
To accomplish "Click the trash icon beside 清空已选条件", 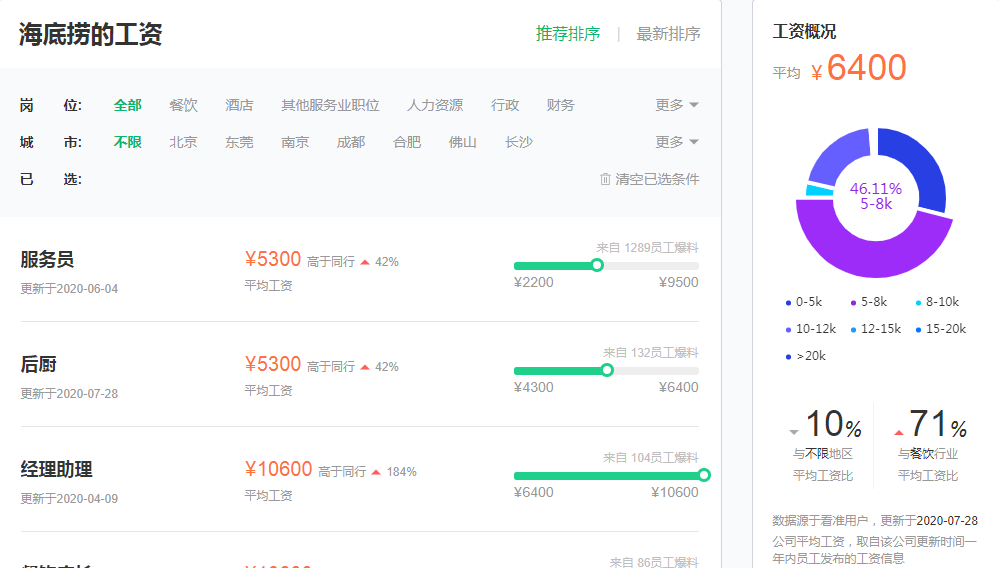I will [605, 180].
